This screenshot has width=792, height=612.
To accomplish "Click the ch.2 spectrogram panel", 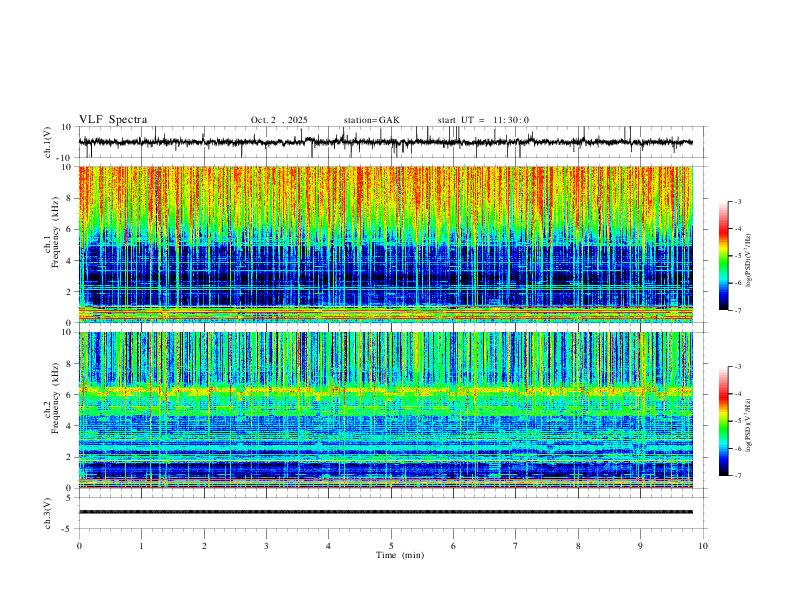I will click(x=386, y=410).
